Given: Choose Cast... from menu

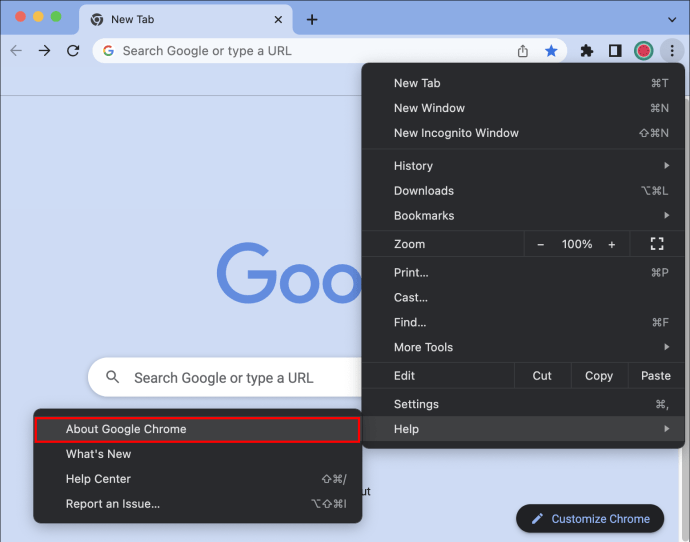Looking at the screenshot, I should [523, 297].
